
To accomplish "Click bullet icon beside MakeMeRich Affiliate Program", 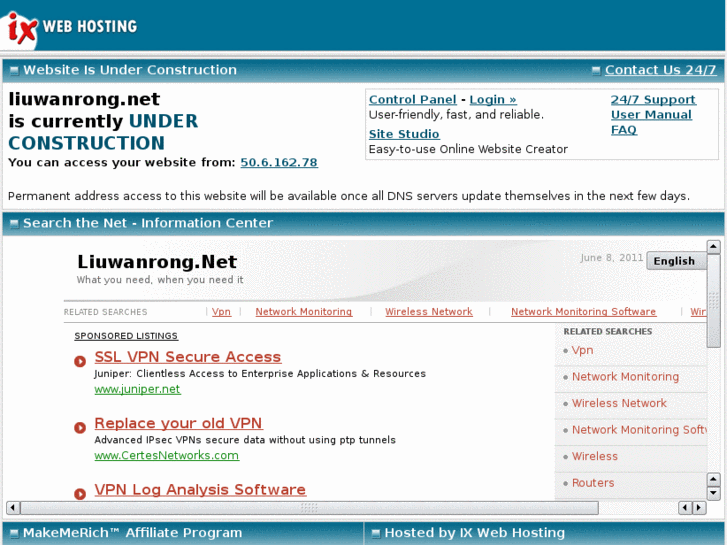I will click(x=14, y=533).
